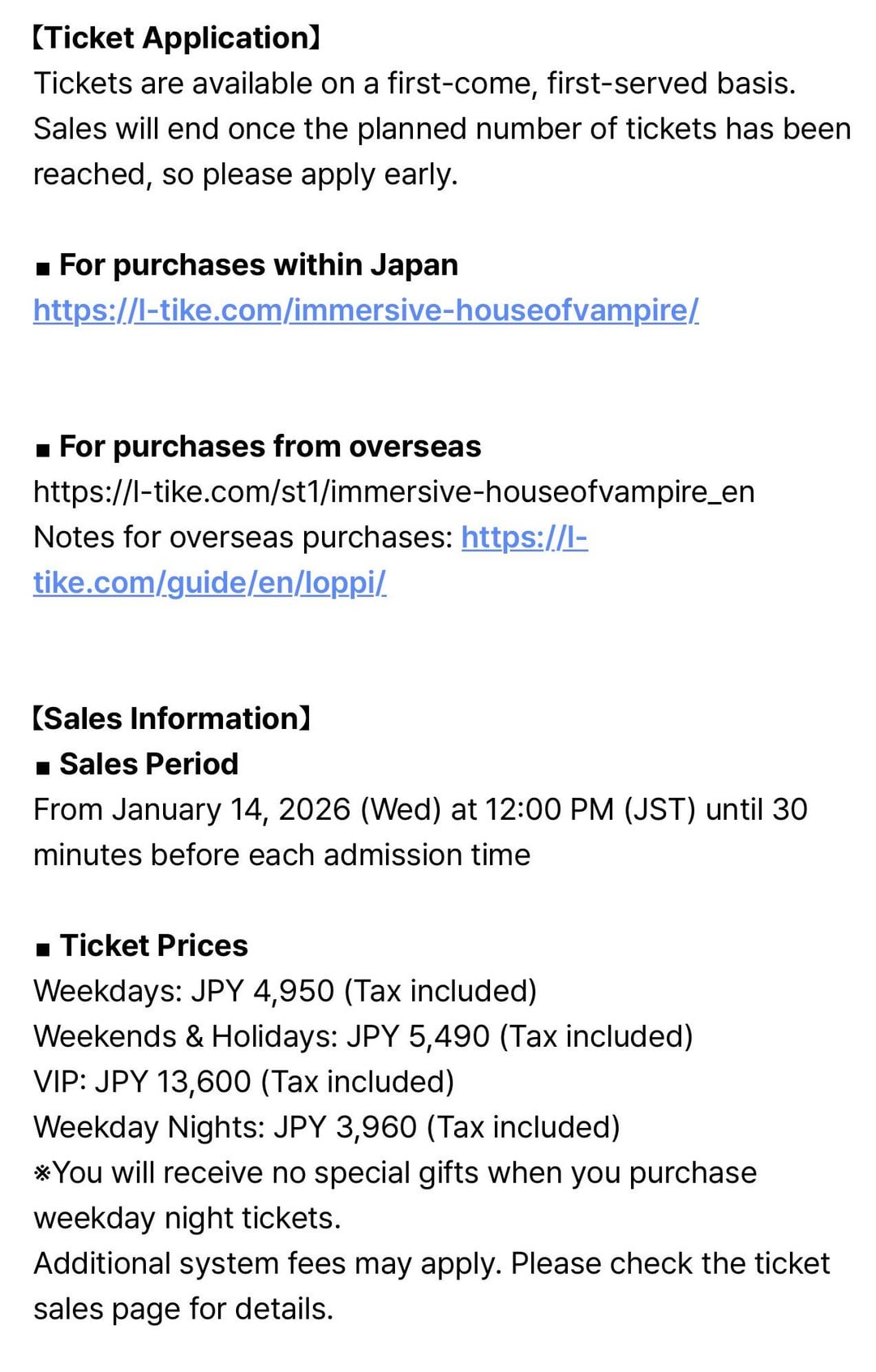Screen dimensions: 876x1372
Task: Click the Sales Information heading
Action: click(x=171, y=719)
